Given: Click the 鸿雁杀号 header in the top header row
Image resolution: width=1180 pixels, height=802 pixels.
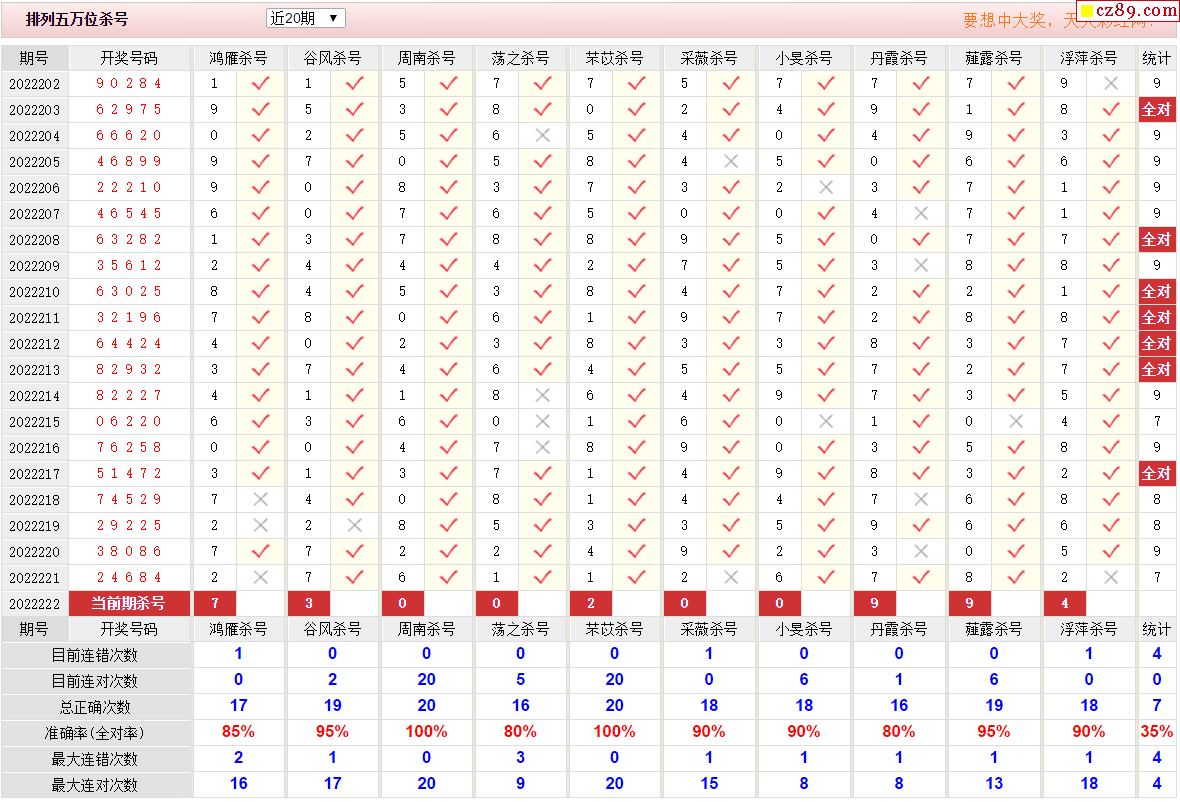Looking at the screenshot, I should point(239,58).
